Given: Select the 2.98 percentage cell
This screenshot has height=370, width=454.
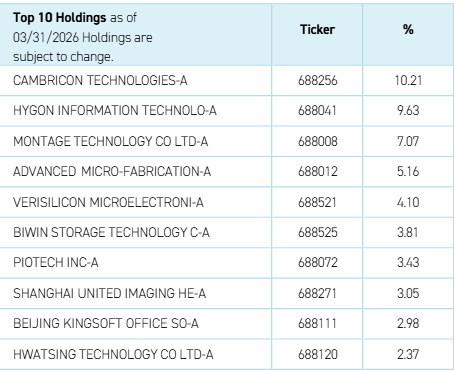Looking at the screenshot, I should coord(408,323).
